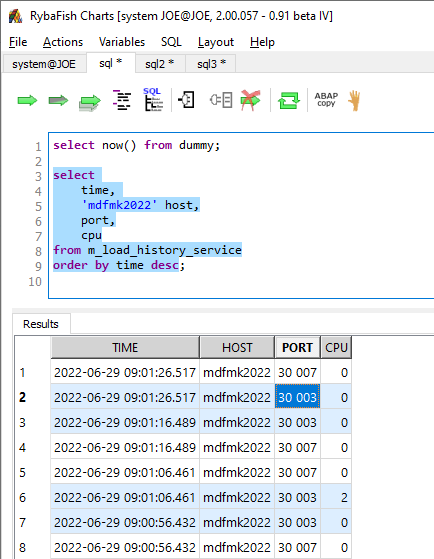Viewport: 434px width, 559px height.
Task: Click the CPU value 2 in row 6
Action: click(x=336, y=497)
